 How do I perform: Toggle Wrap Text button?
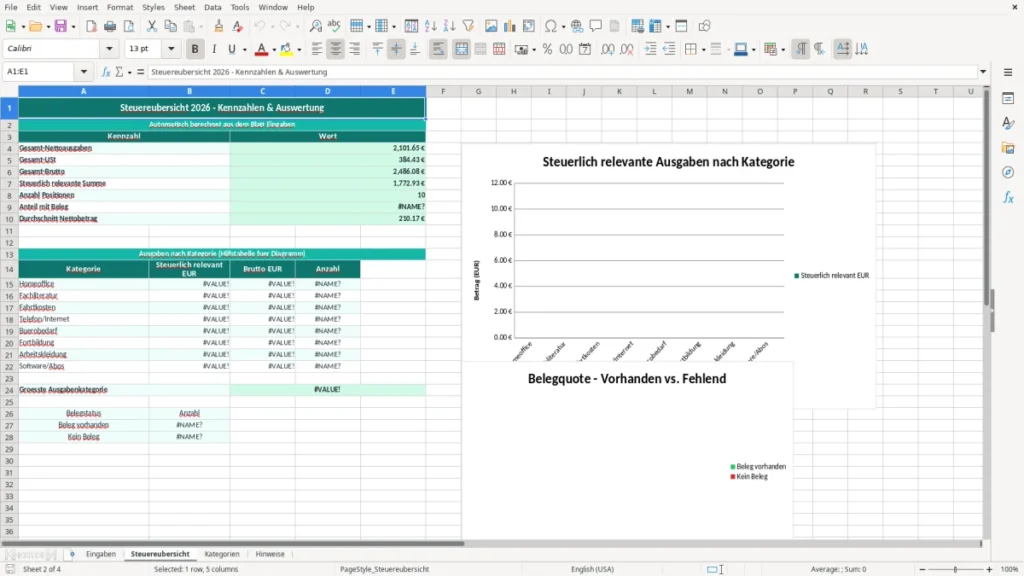[x=438, y=49]
